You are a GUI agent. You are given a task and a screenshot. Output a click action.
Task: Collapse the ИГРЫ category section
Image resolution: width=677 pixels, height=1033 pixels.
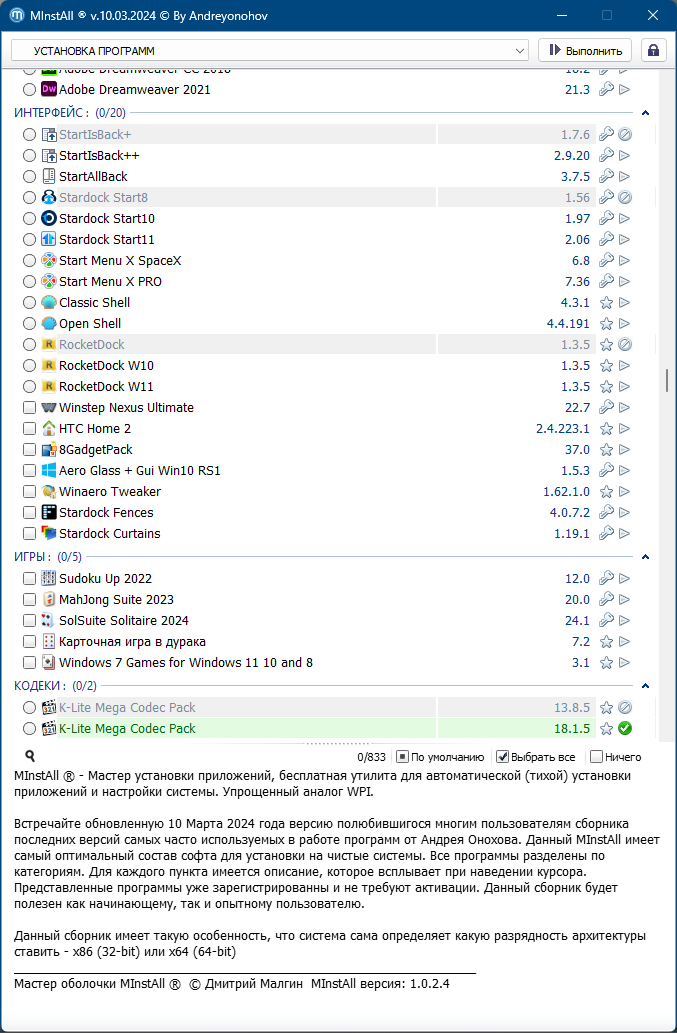pos(645,557)
